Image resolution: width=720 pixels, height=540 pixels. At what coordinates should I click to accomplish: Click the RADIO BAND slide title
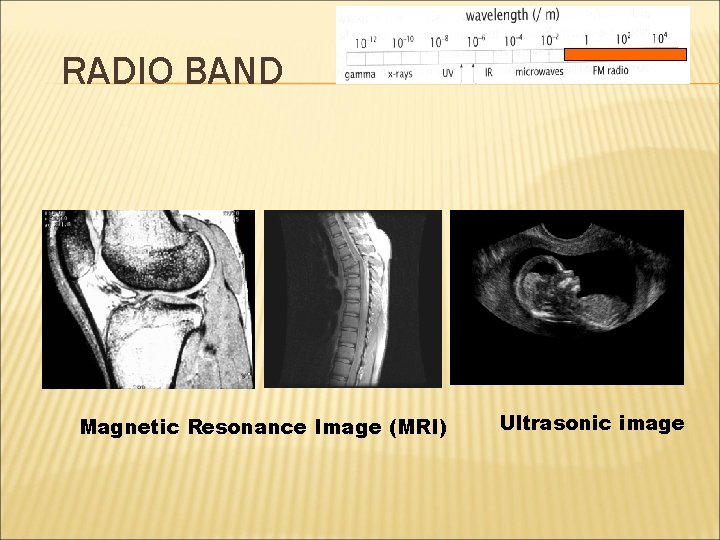(172, 71)
